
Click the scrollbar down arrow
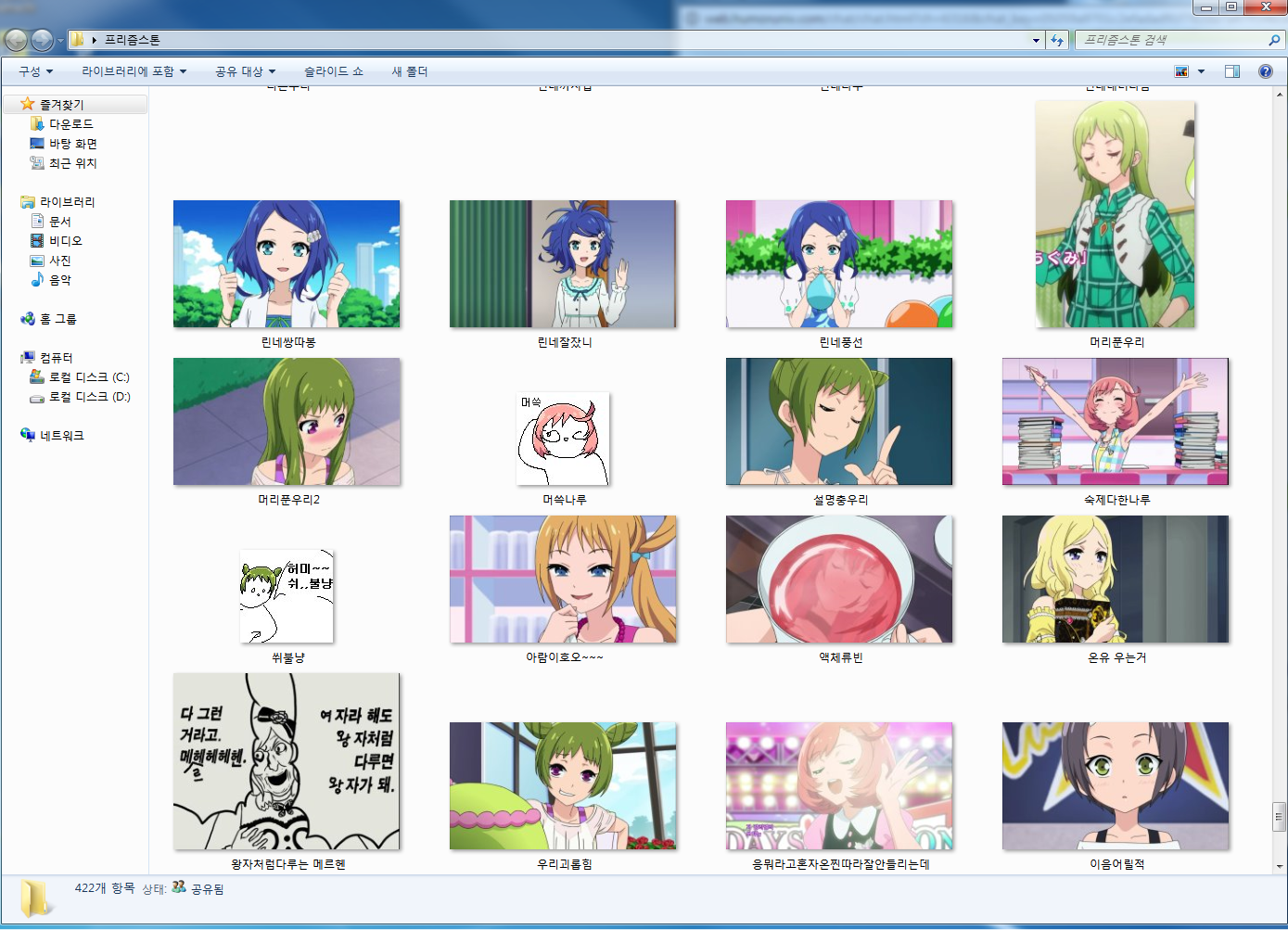[1280, 866]
